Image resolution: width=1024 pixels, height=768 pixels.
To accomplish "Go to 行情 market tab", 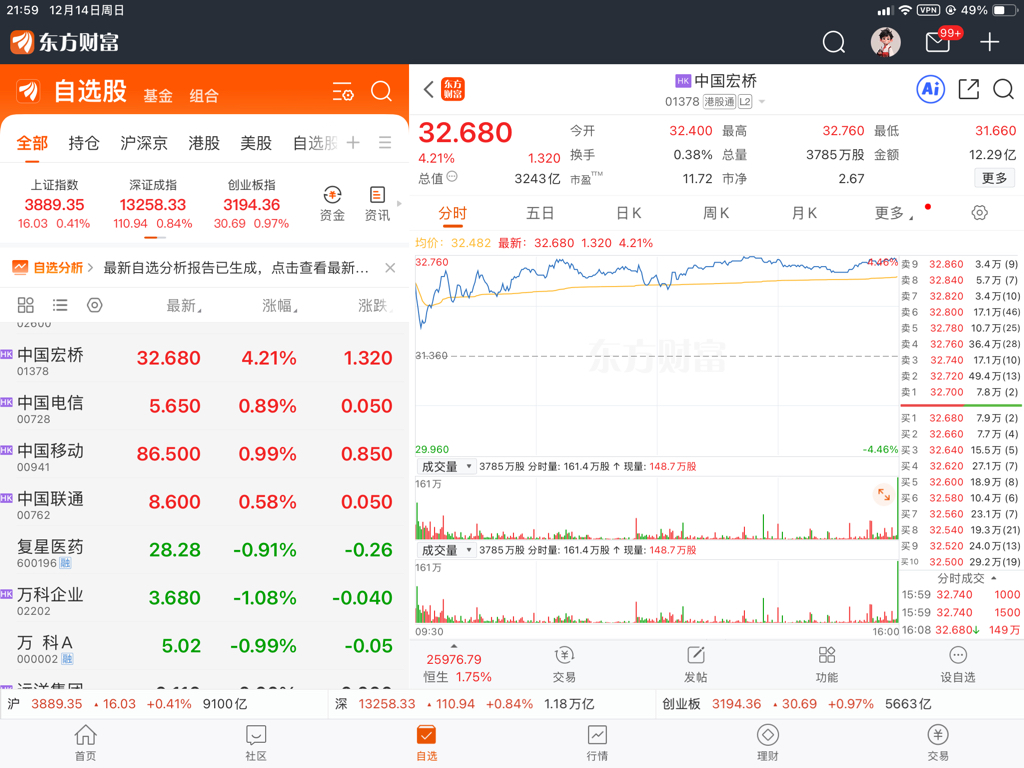I will [597, 743].
